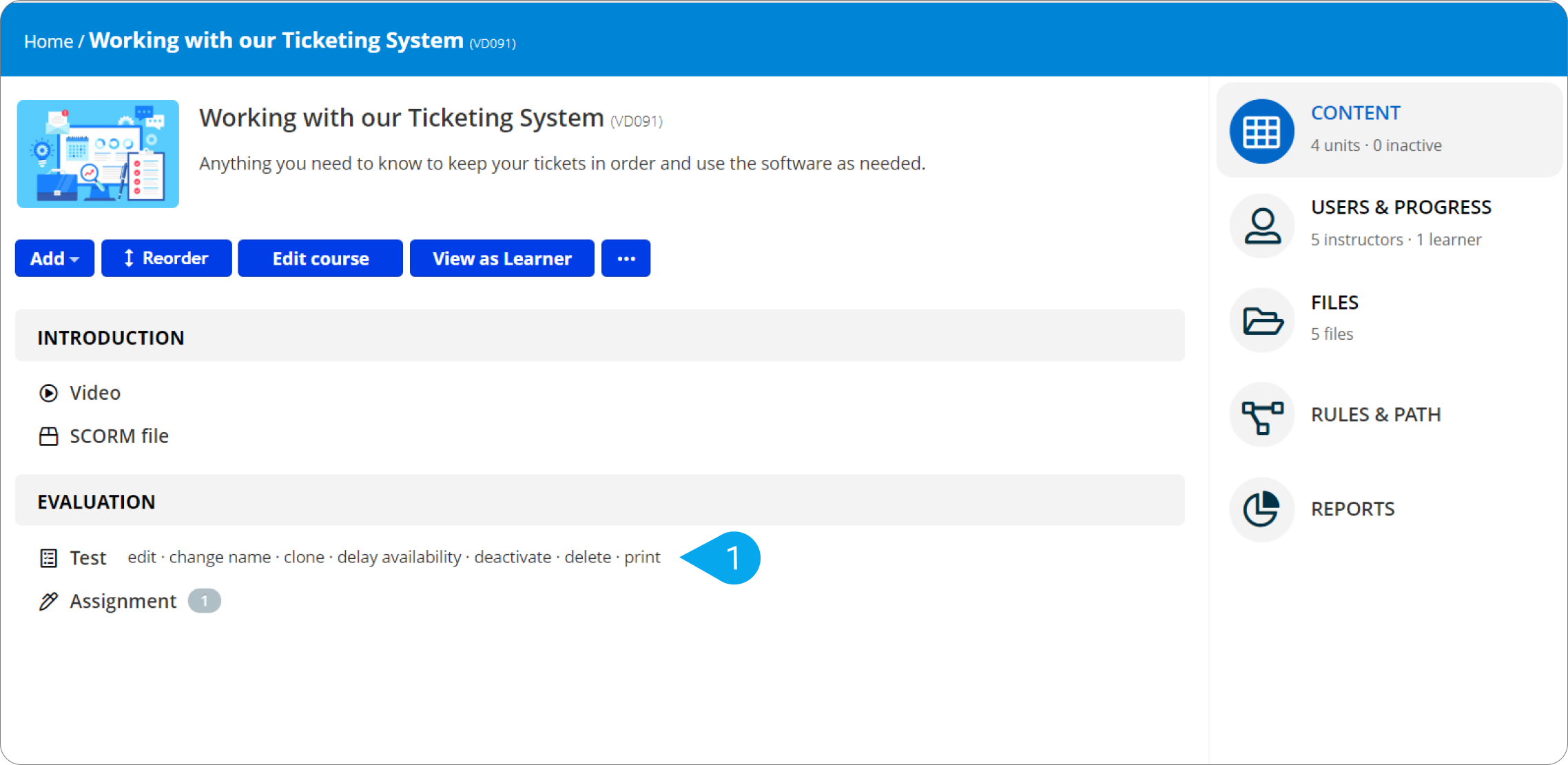The height and width of the screenshot is (765, 1568).
Task: Click '5 instructors · 1 learner' text
Action: click(x=1396, y=239)
